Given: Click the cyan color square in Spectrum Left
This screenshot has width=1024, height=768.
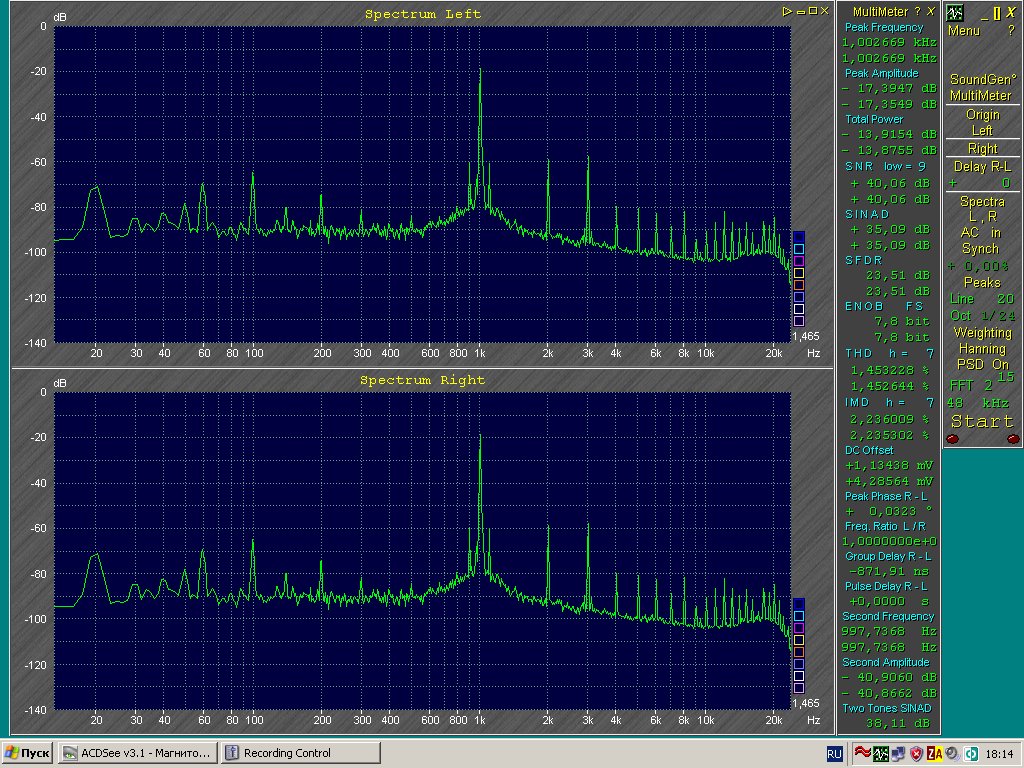Looking at the screenshot, I should (798, 248).
